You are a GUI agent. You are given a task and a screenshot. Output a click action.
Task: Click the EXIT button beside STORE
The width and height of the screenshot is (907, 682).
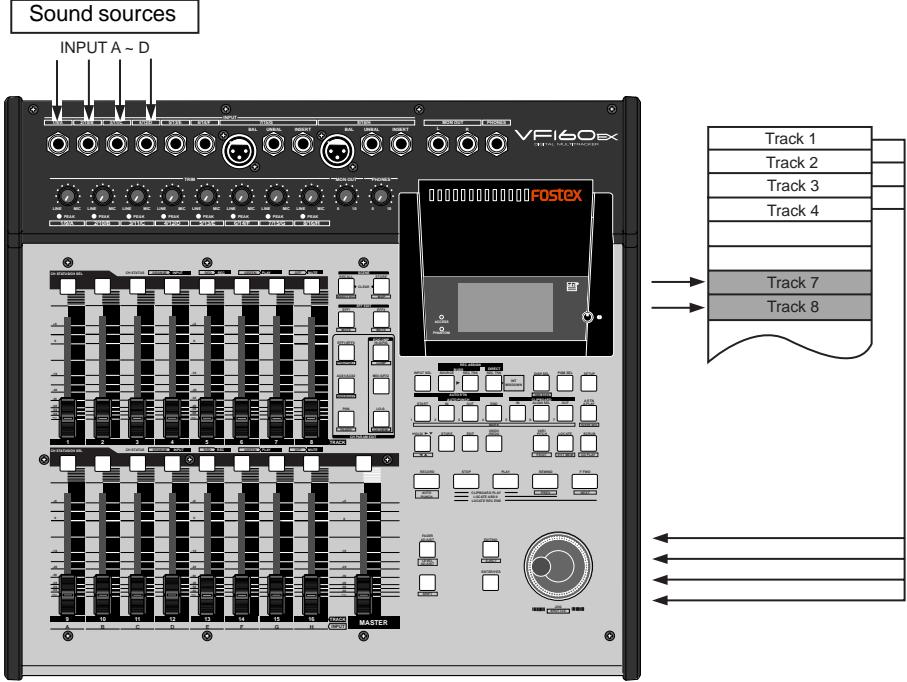[470, 443]
